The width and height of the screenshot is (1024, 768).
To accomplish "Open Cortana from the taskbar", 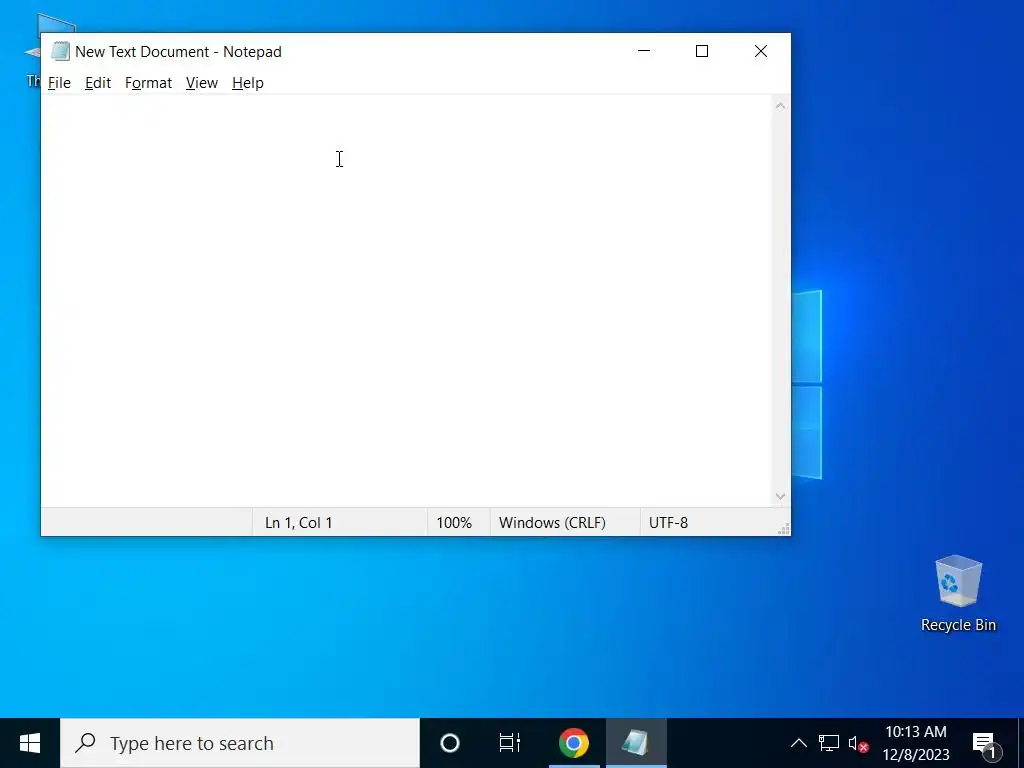I will [x=450, y=743].
